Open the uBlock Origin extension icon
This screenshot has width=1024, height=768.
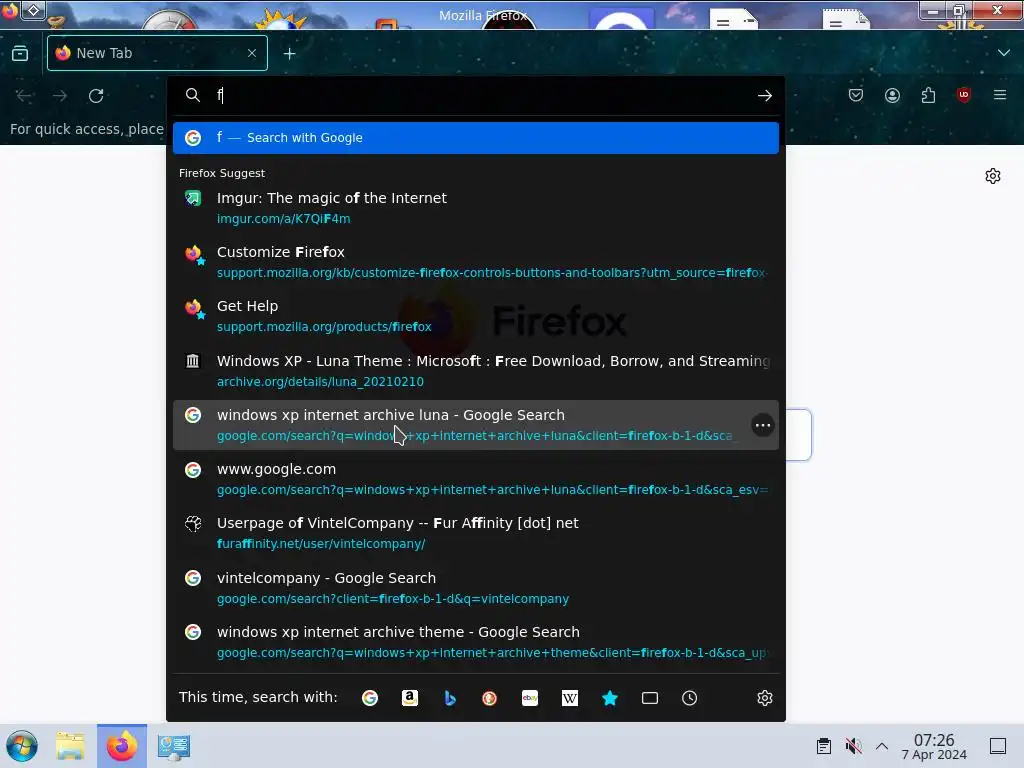click(963, 95)
